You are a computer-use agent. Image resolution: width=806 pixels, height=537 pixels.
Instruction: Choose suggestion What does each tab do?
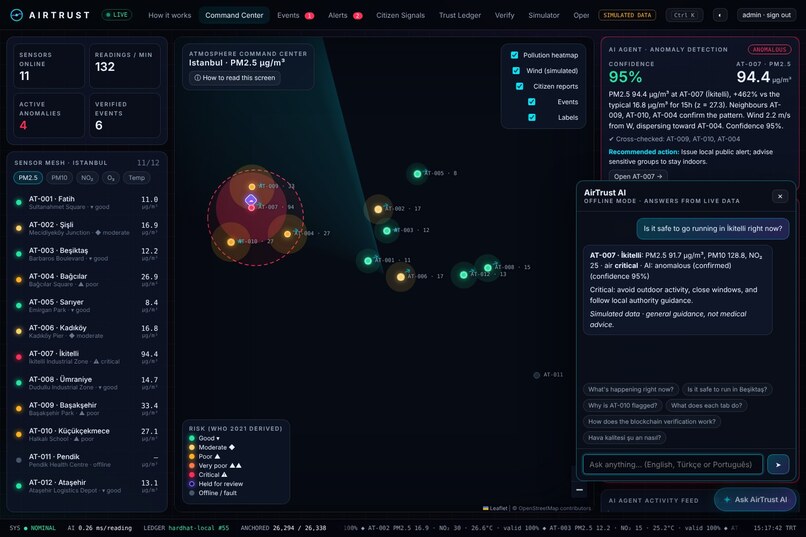coord(706,405)
